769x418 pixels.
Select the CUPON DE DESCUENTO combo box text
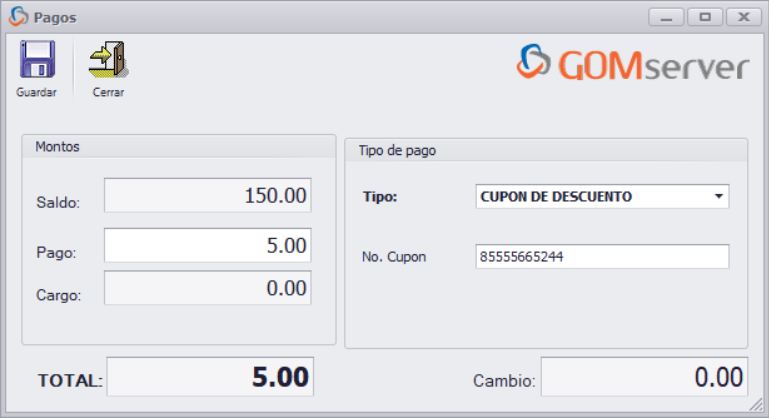[556, 197]
